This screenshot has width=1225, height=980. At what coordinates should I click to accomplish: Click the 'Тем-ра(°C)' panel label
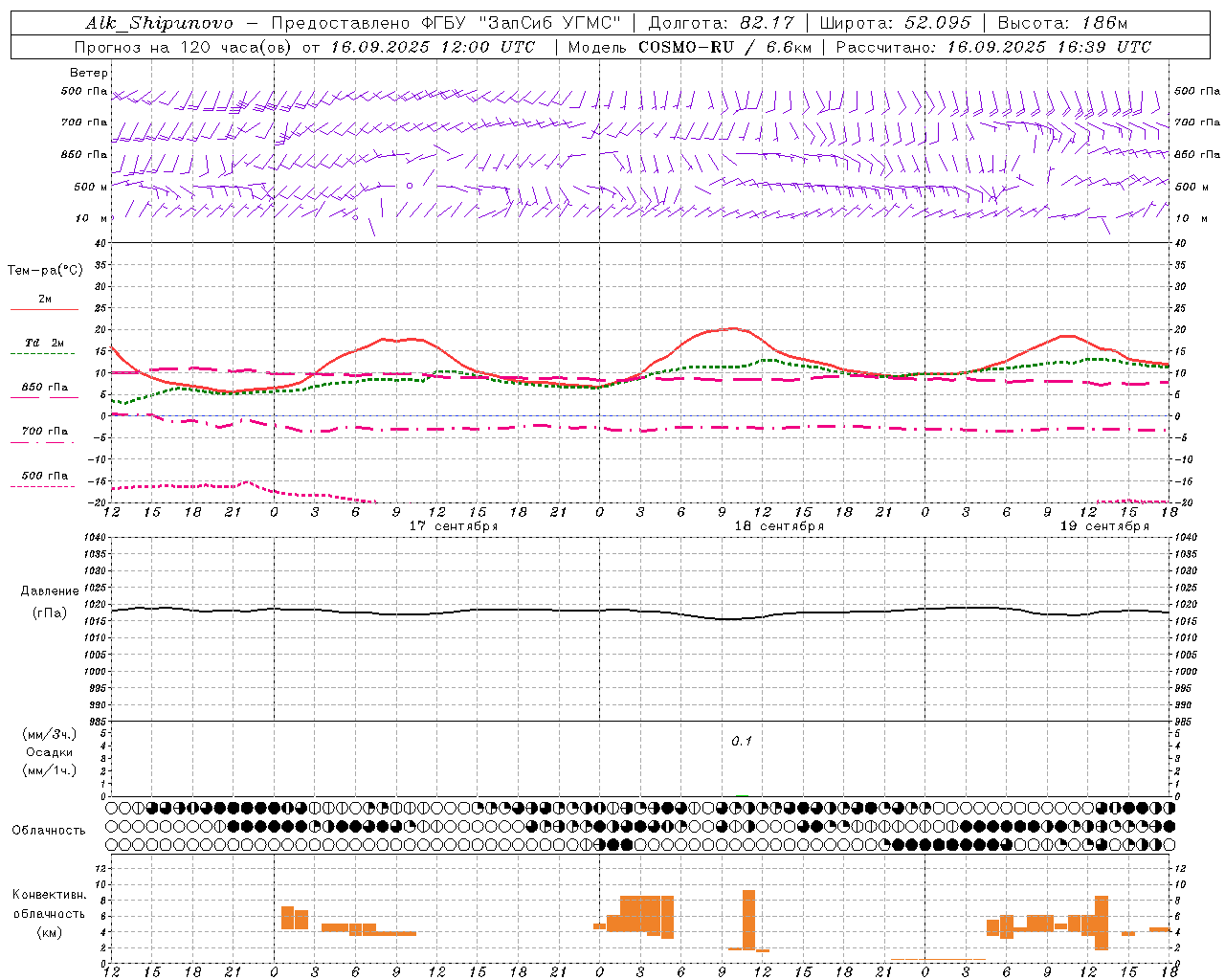pyautogui.click(x=45, y=271)
